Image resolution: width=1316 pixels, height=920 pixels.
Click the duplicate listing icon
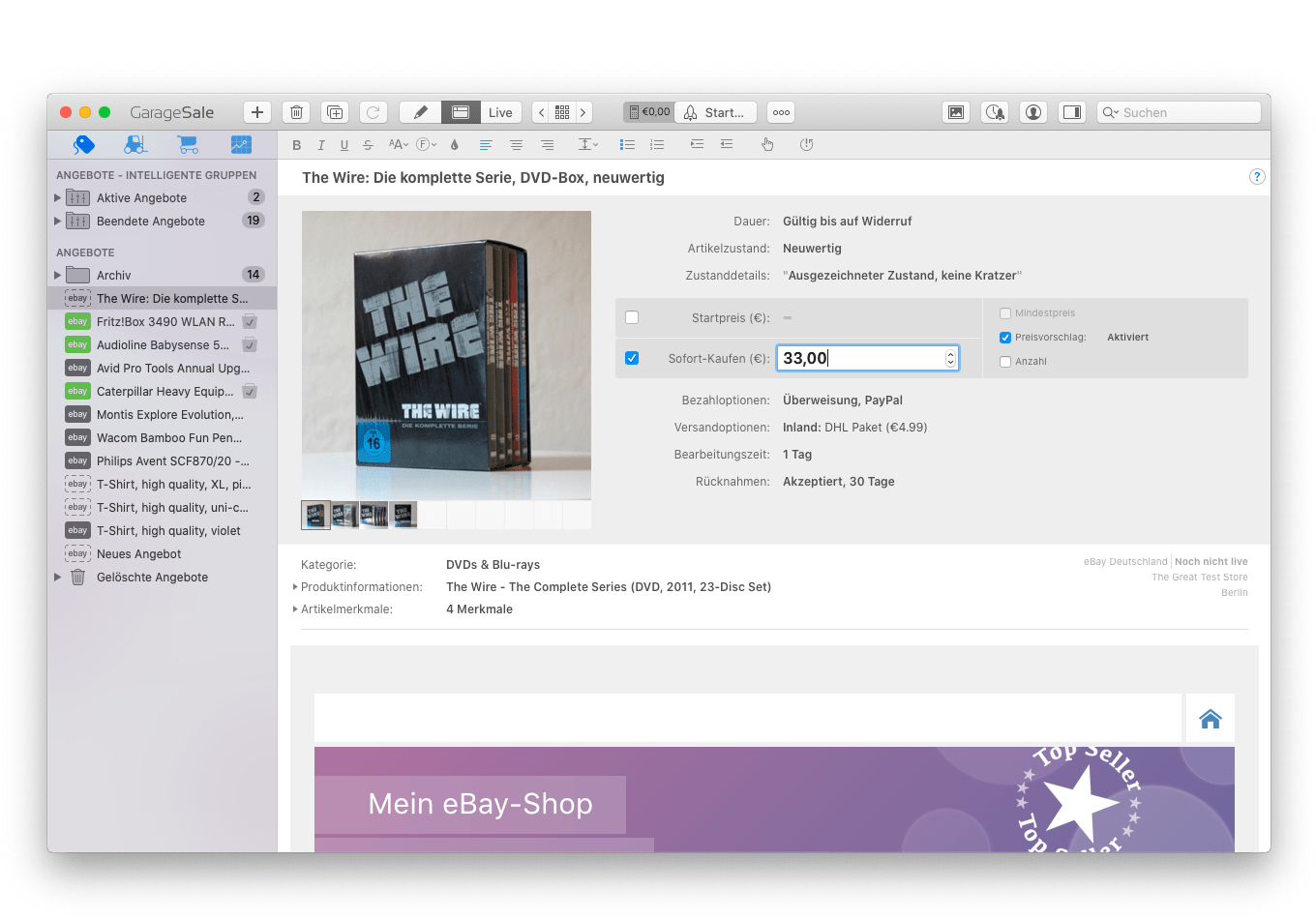coord(335,112)
